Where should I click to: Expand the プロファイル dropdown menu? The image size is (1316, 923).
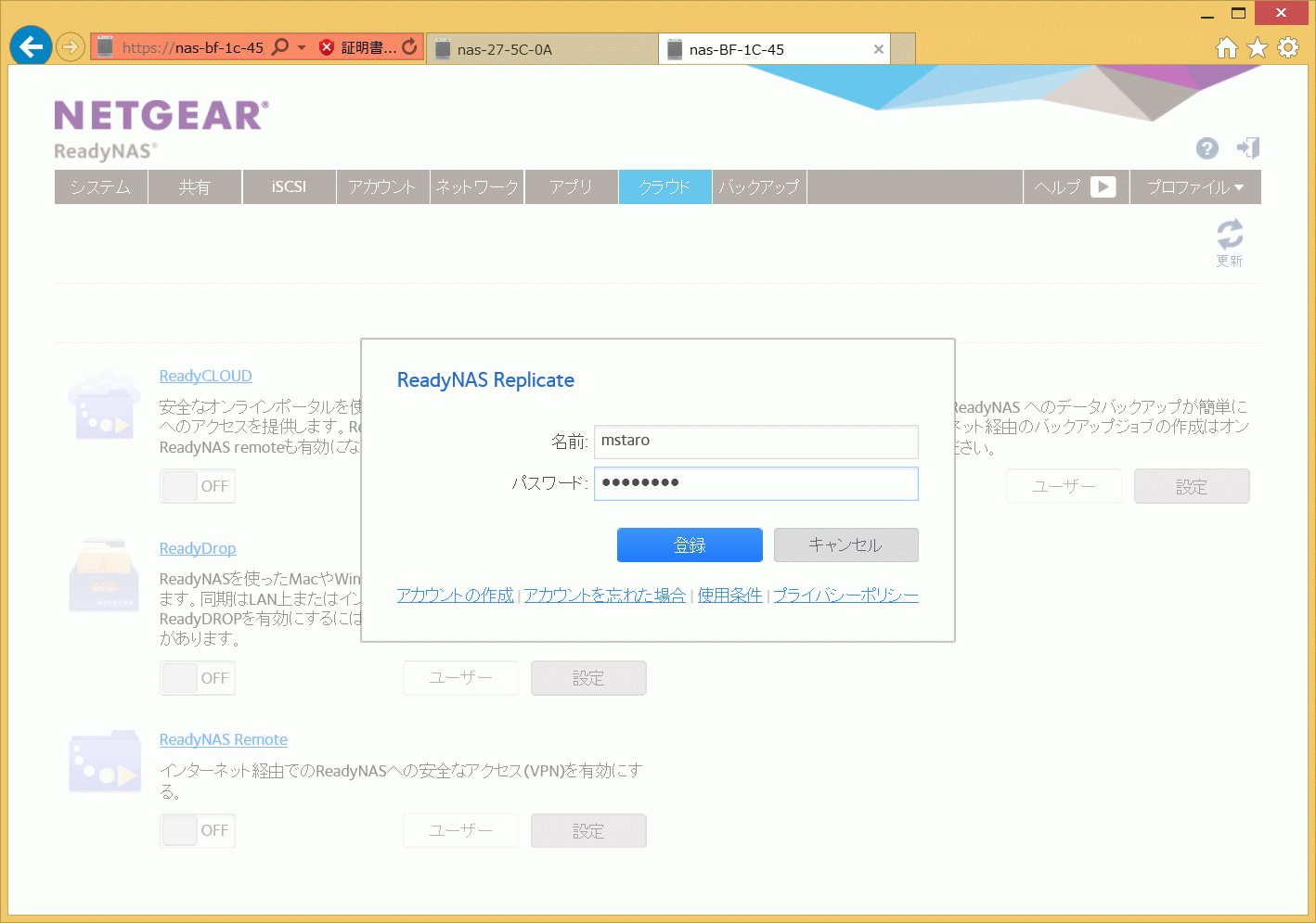point(1194,187)
